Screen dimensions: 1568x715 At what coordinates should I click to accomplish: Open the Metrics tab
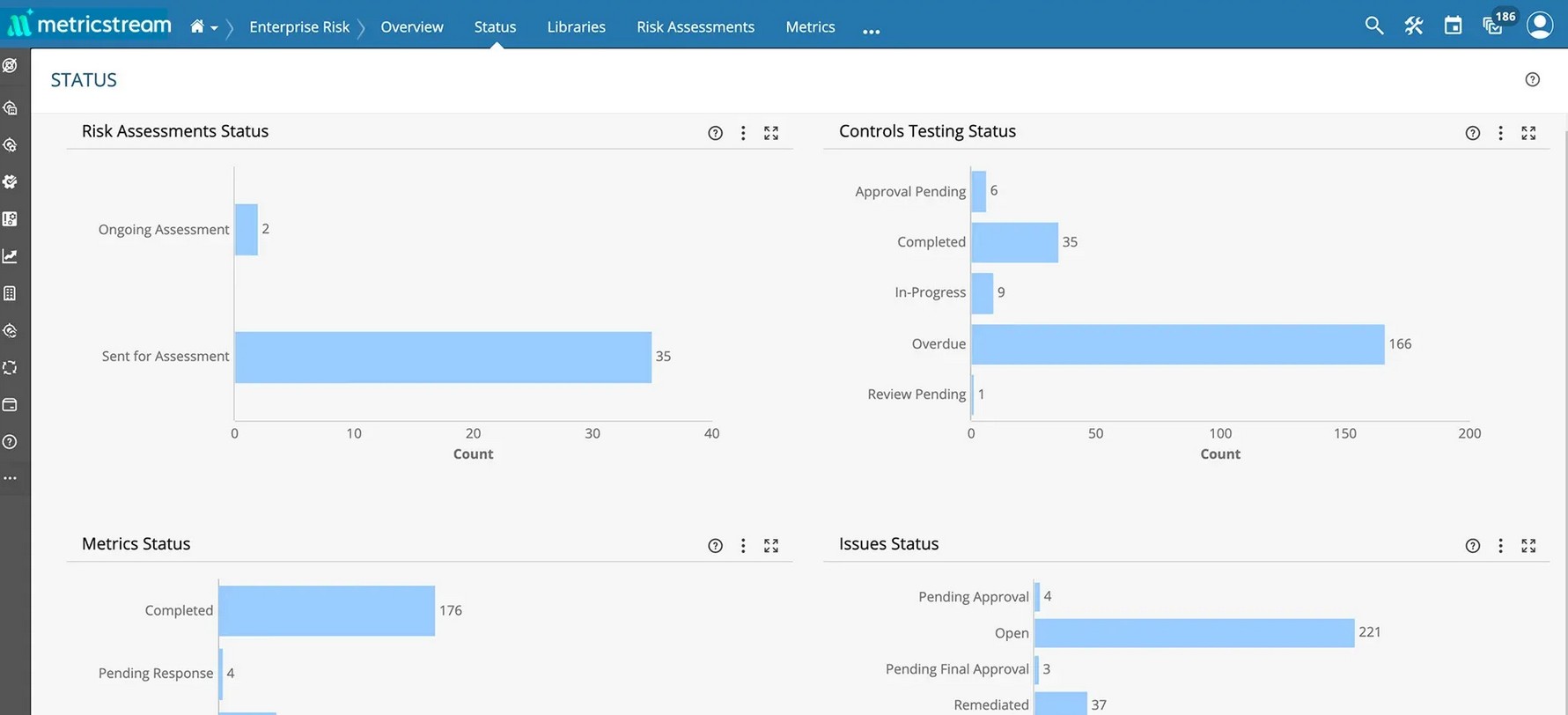point(810,27)
